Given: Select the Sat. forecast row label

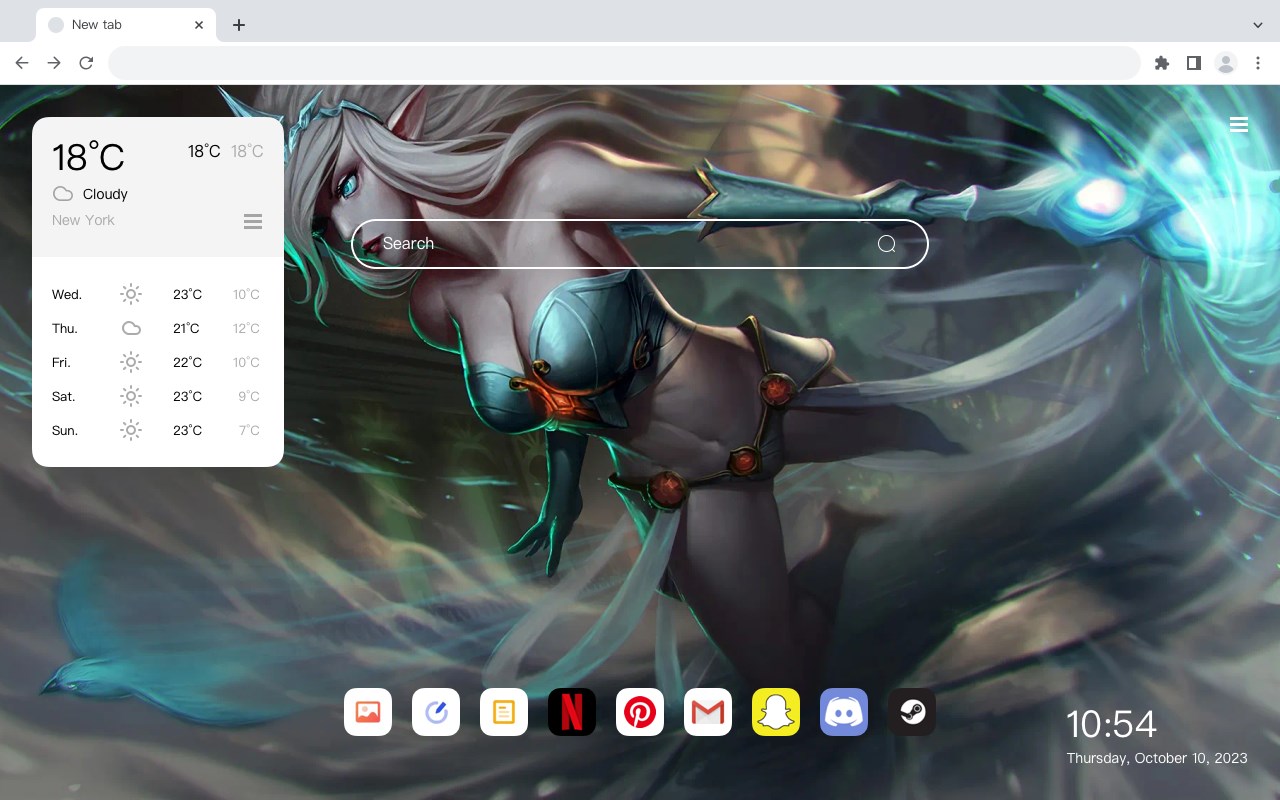Looking at the screenshot, I should click(x=64, y=396).
